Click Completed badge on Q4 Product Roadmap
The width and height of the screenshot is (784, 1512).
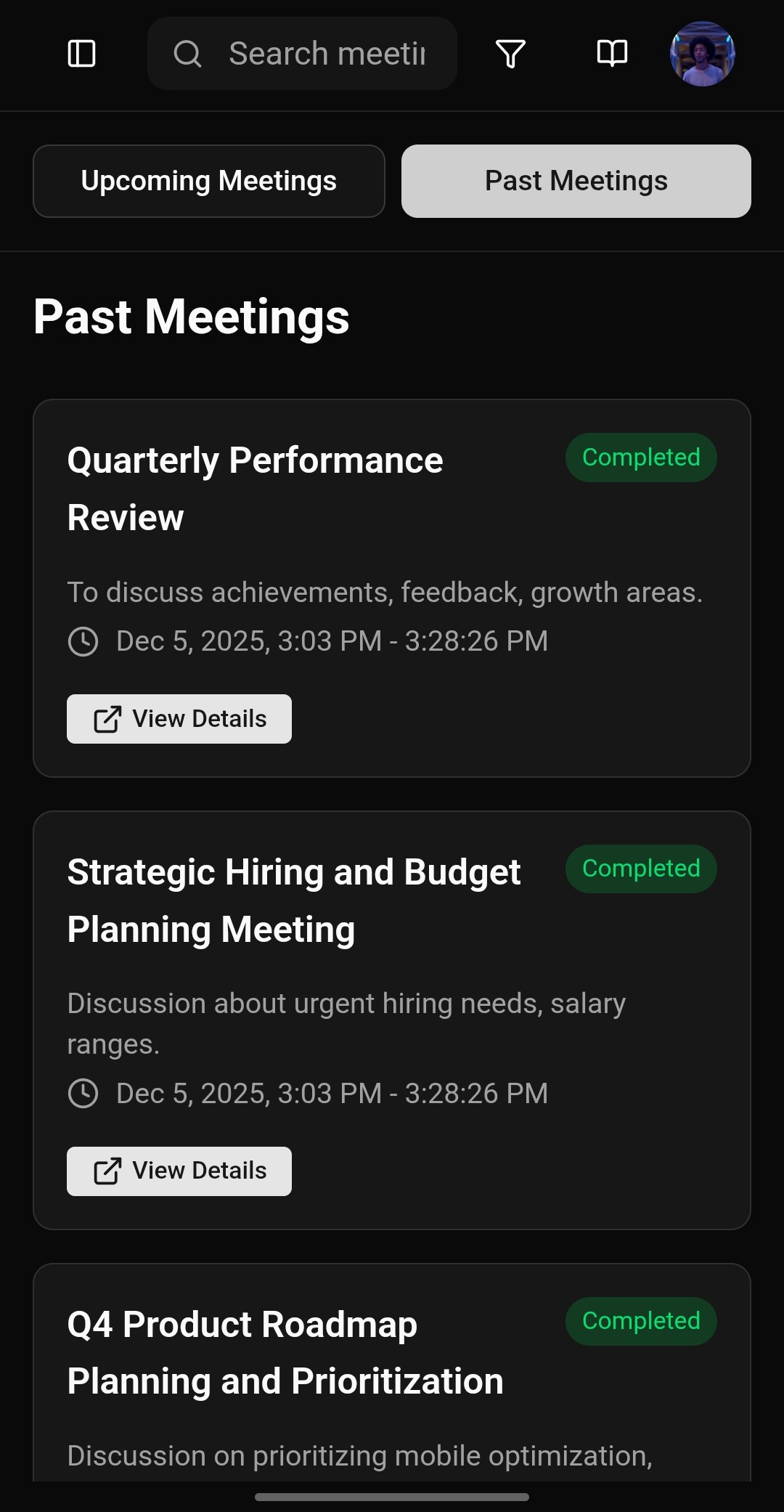coord(641,1321)
